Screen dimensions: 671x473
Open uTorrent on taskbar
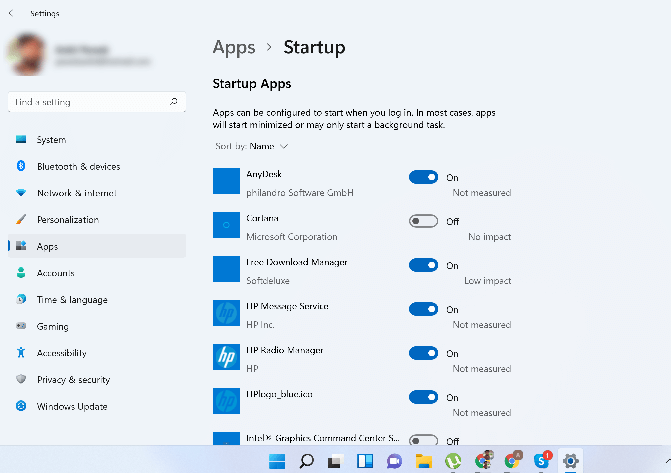click(453, 461)
